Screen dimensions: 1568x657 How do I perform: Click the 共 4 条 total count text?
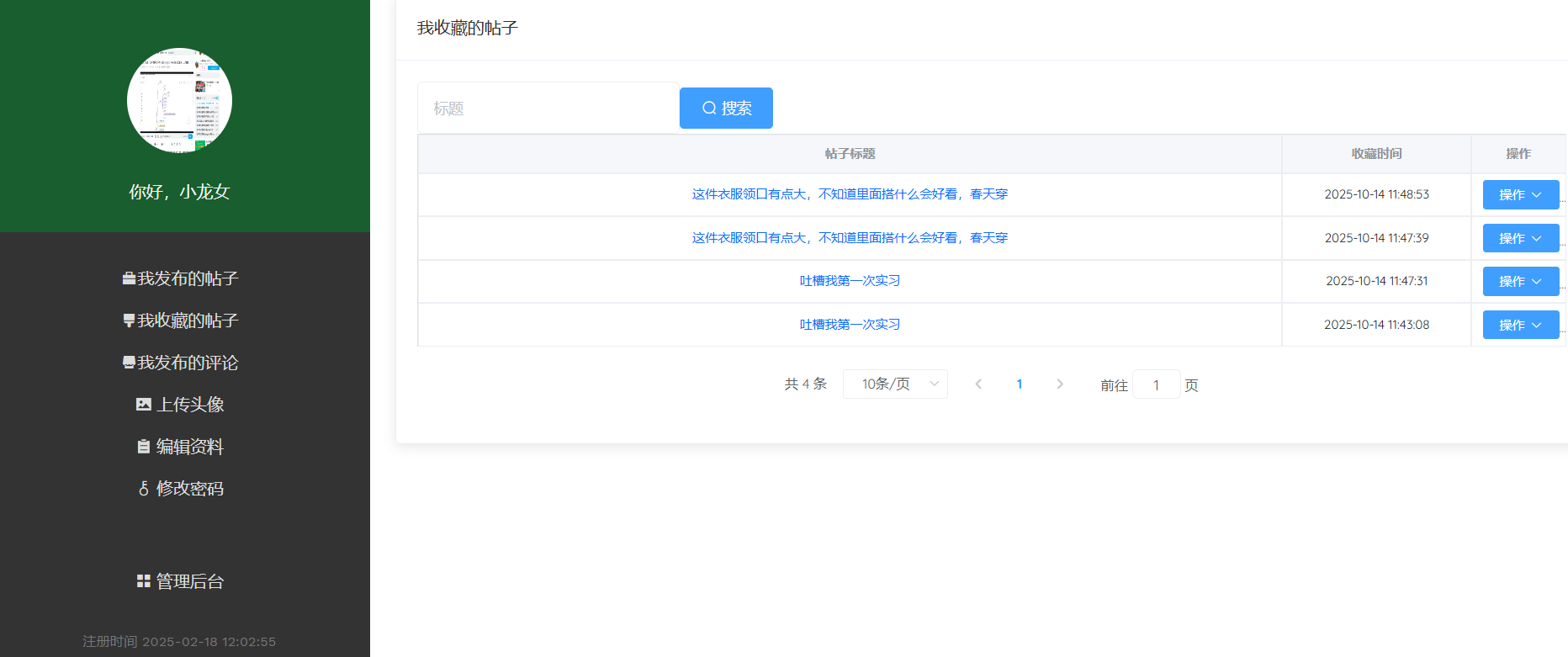[805, 384]
